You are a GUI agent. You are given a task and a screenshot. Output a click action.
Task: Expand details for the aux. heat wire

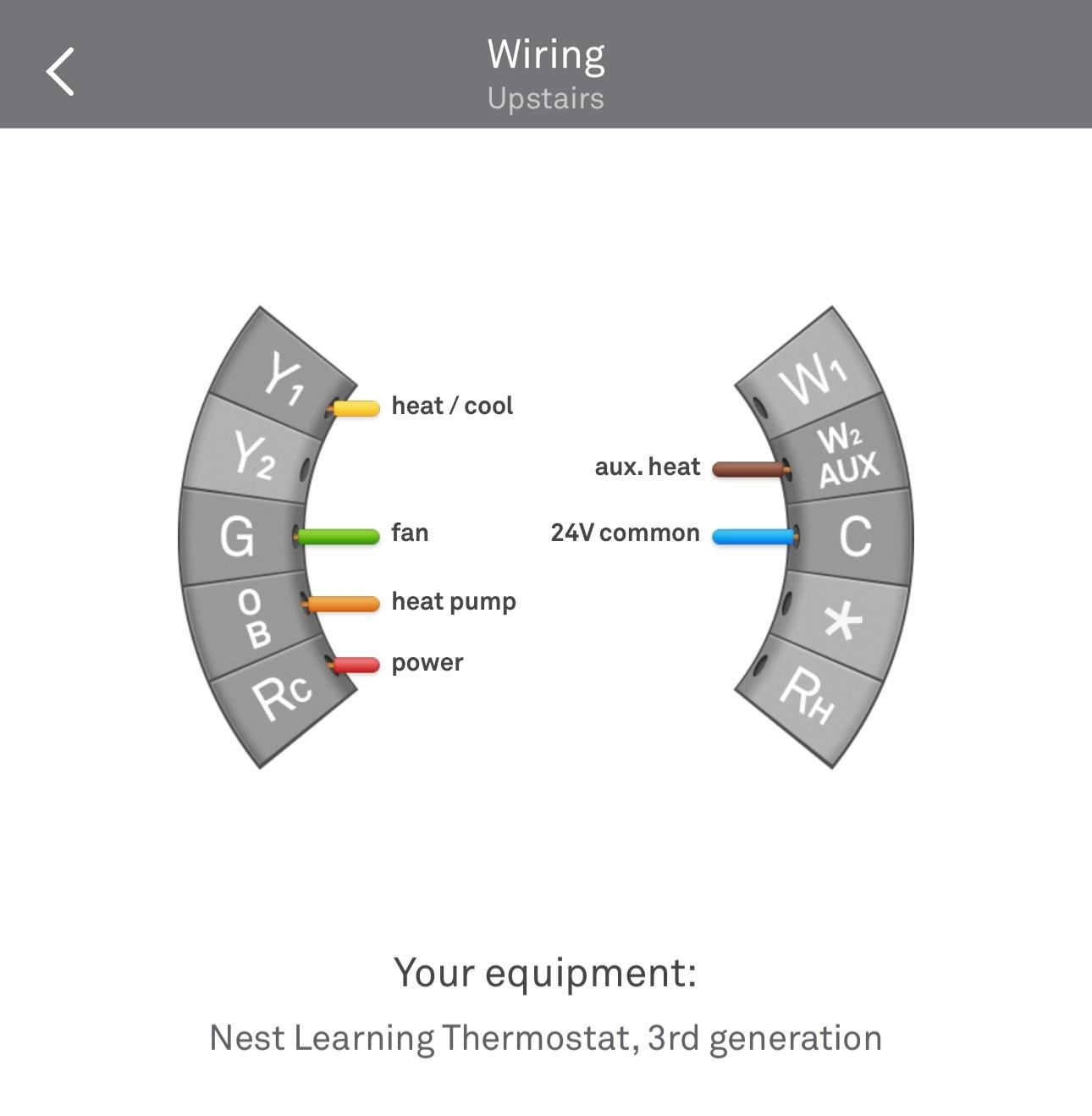pyautogui.click(x=748, y=467)
